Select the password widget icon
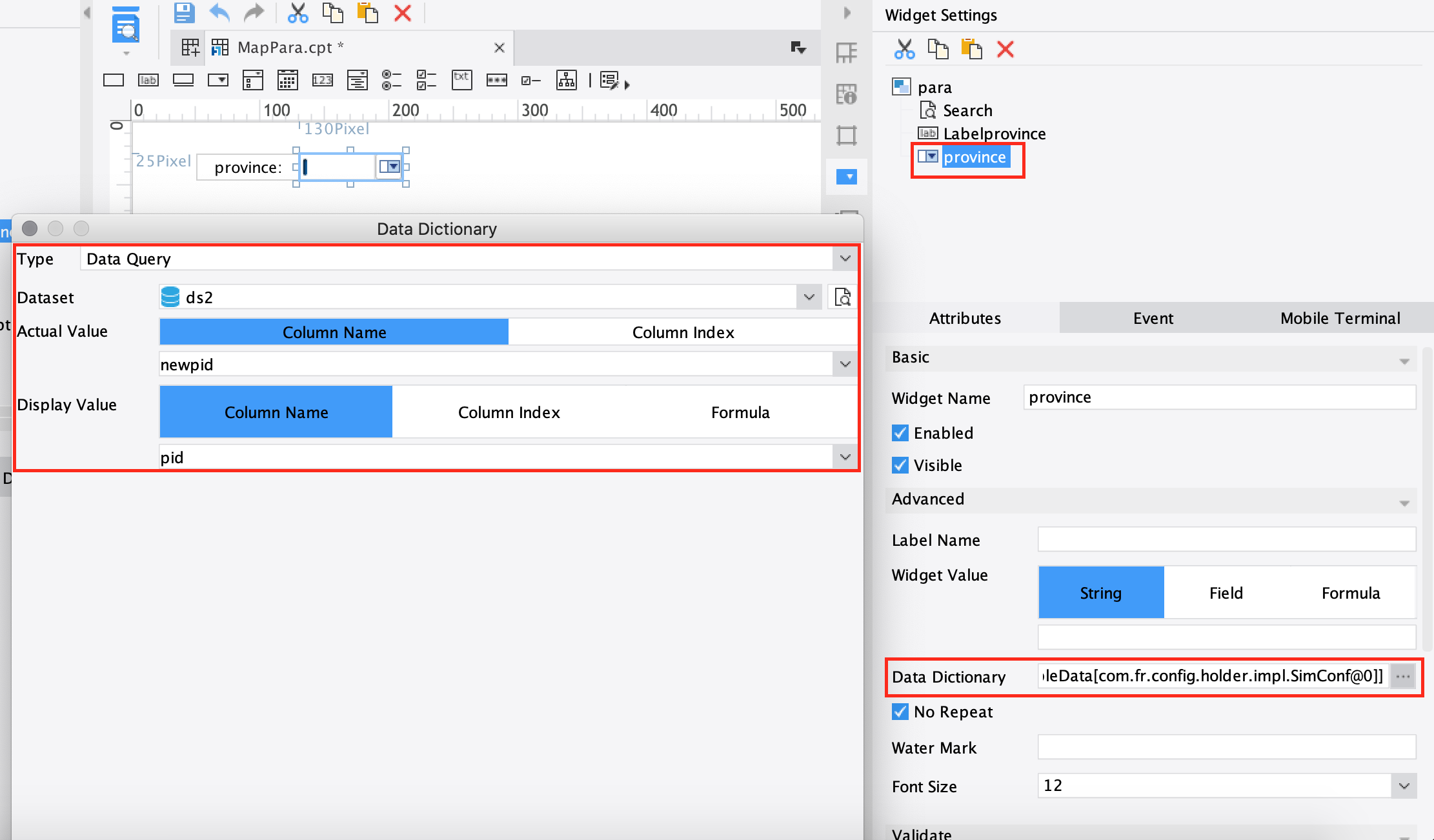The height and width of the screenshot is (840, 1434). 496,80
